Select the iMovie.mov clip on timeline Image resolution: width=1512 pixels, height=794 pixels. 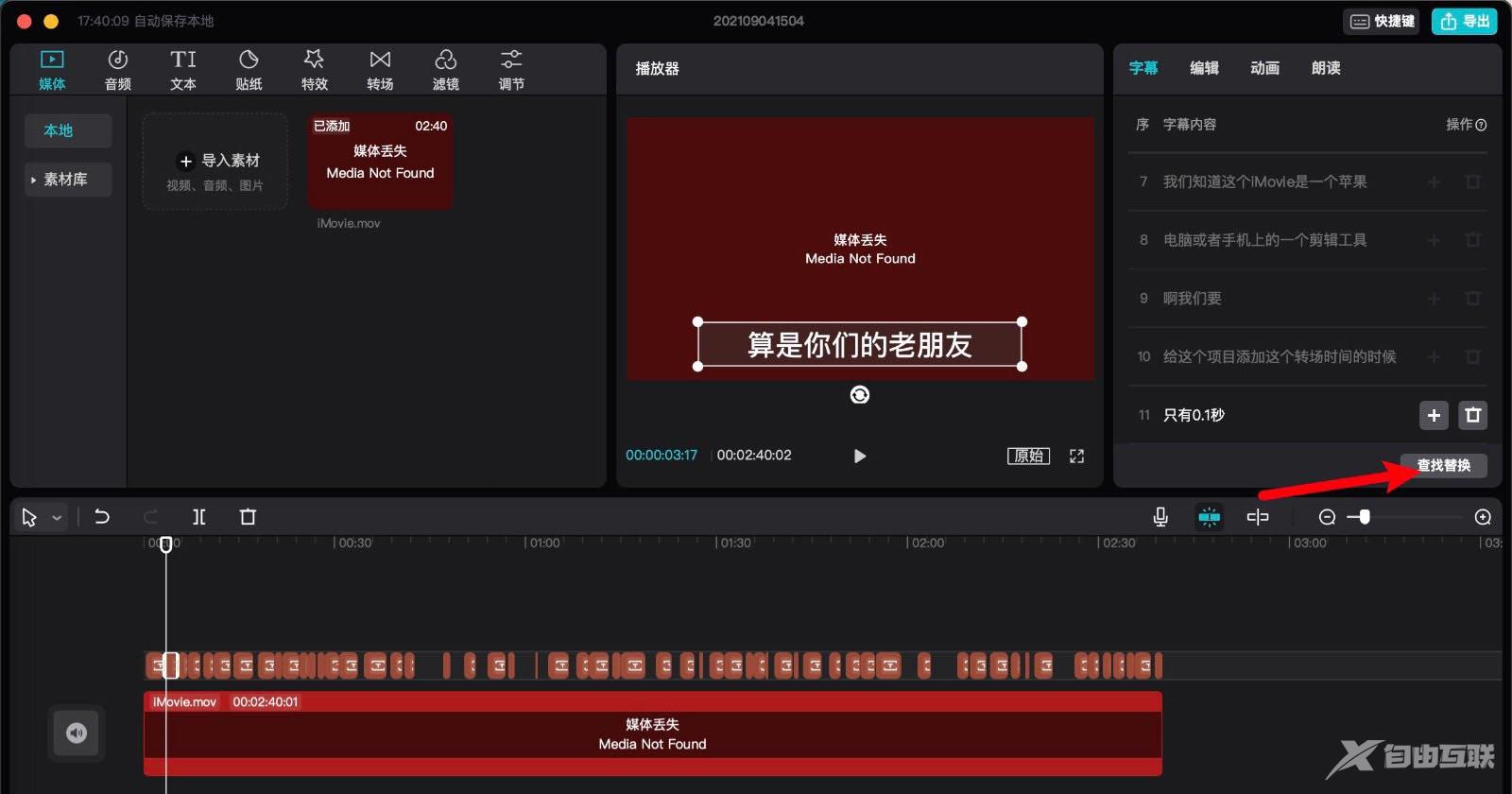[x=652, y=734]
